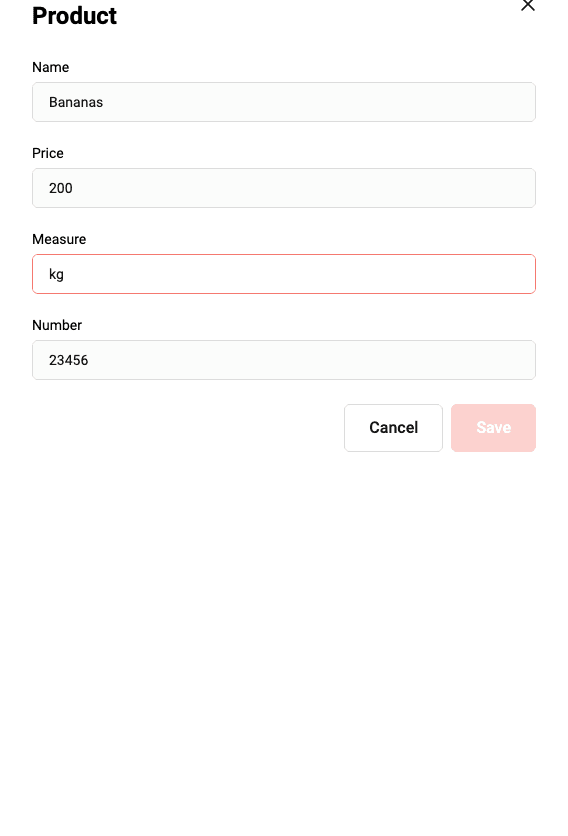The width and height of the screenshot is (568, 836).
Task: Click the Name field label
Action: (x=51, y=67)
